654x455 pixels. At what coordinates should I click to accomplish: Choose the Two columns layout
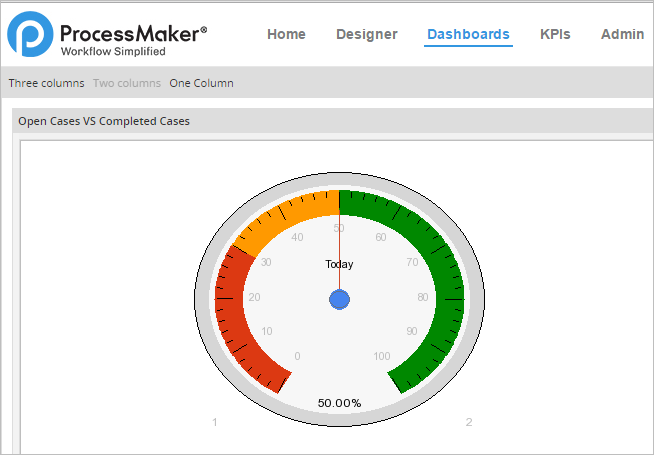coord(127,83)
